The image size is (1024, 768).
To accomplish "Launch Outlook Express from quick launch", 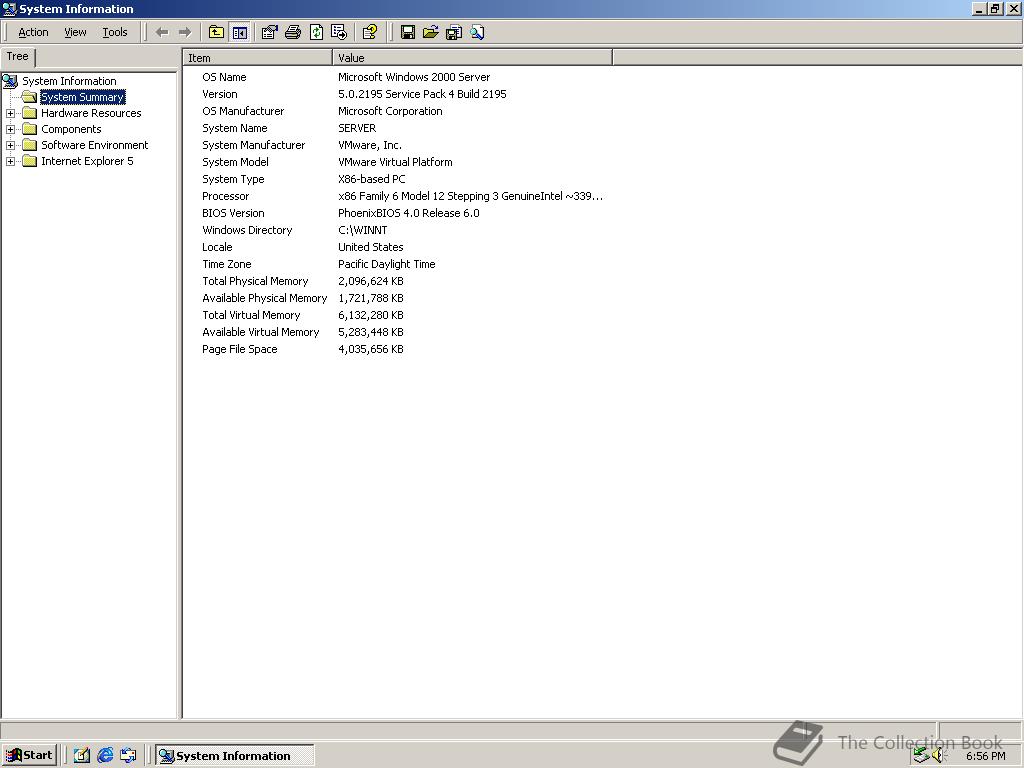I will click(x=128, y=756).
